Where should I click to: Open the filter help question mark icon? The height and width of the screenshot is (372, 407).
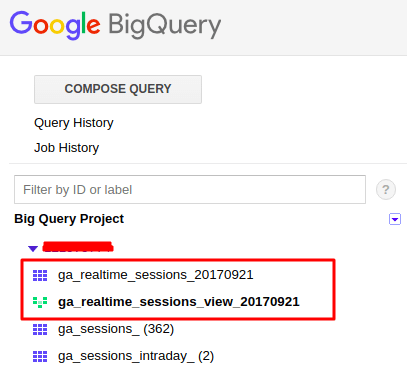(386, 190)
